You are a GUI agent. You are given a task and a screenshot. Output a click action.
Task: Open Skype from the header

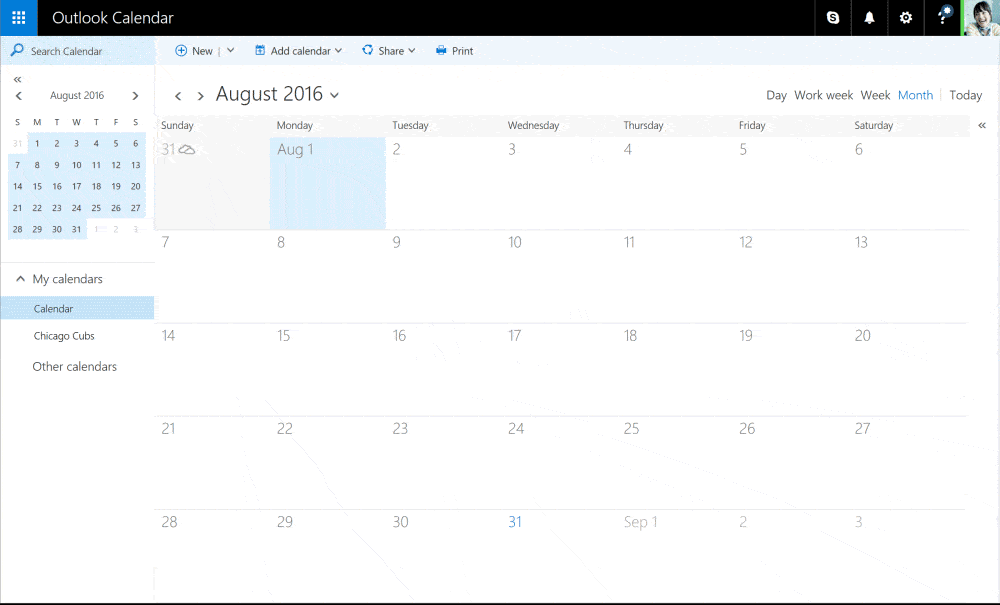pyautogui.click(x=833, y=18)
